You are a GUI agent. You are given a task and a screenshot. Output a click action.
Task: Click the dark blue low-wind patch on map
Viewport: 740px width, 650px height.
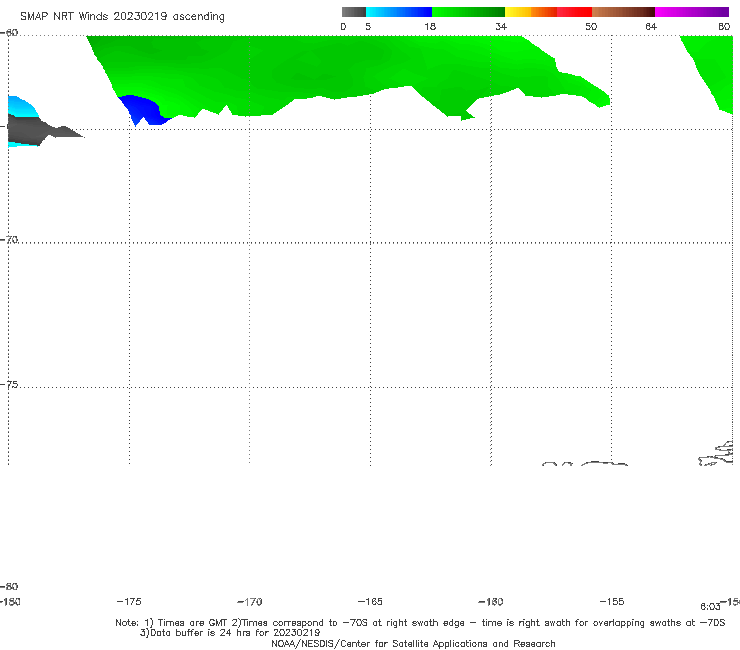(144, 110)
